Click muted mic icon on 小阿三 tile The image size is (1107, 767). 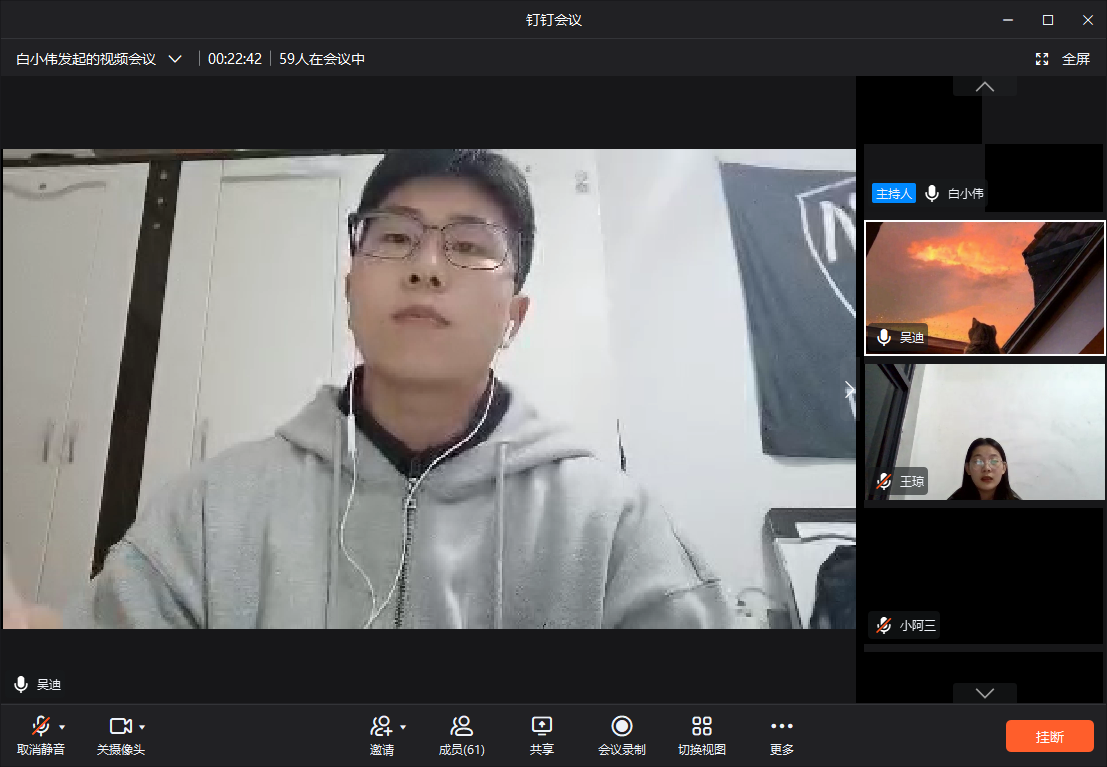click(x=883, y=626)
